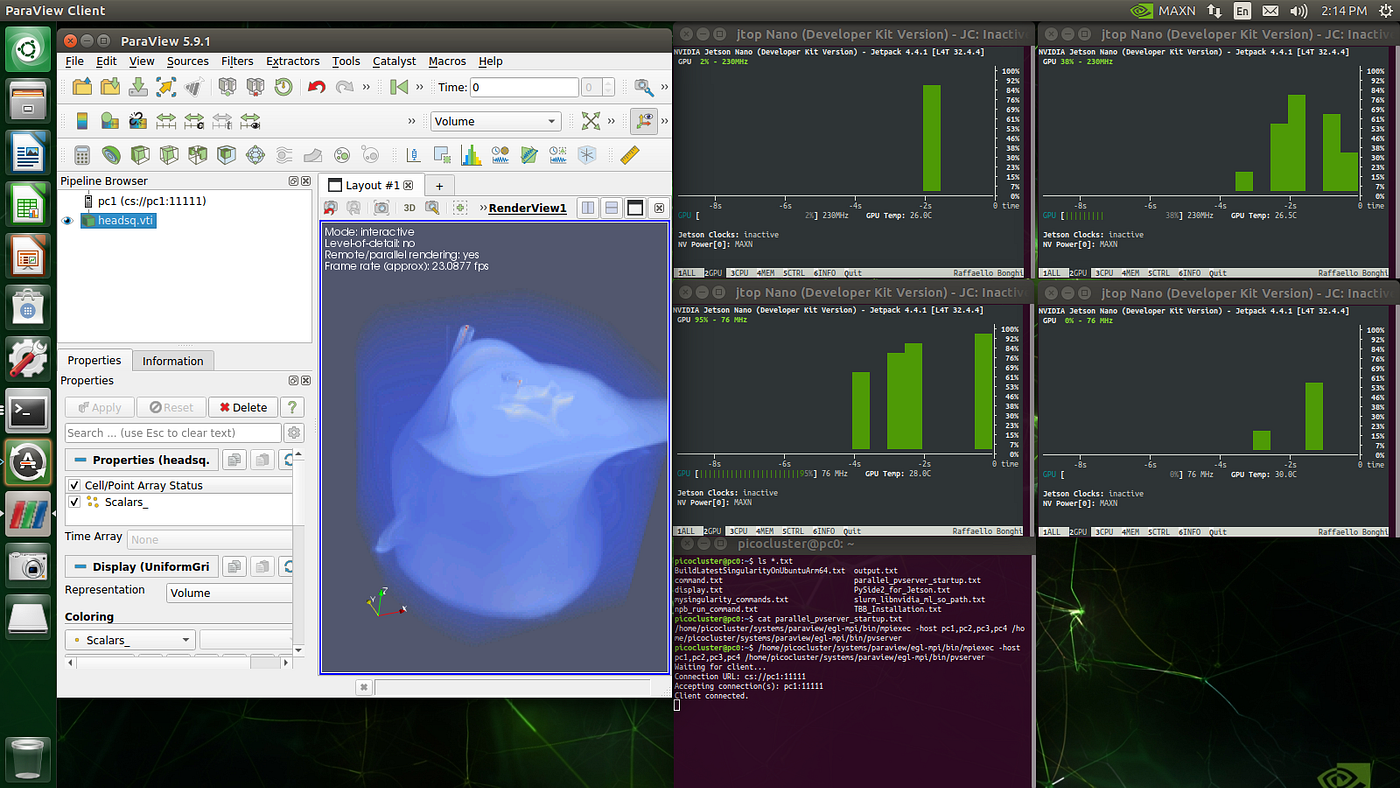Expand hidden undo/redo toolbar items chevron

(x=366, y=87)
